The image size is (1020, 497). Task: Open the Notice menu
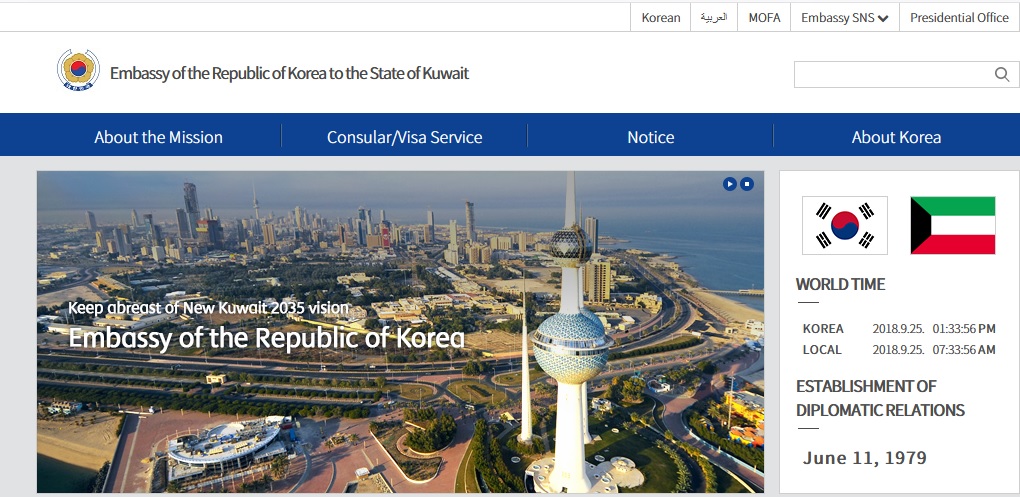tap(651, 137)
